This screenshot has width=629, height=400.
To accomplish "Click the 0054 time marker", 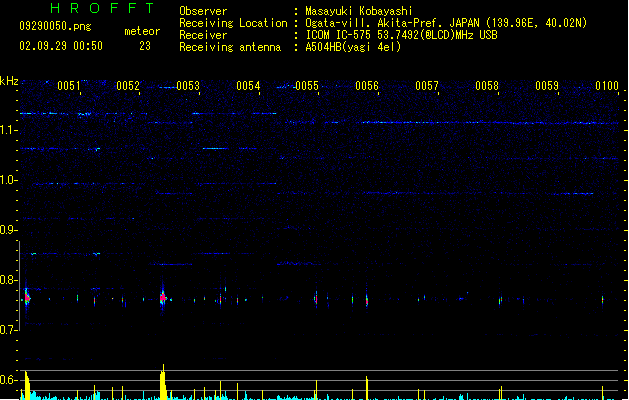I will pyautogui.click(x=248, y=86).
